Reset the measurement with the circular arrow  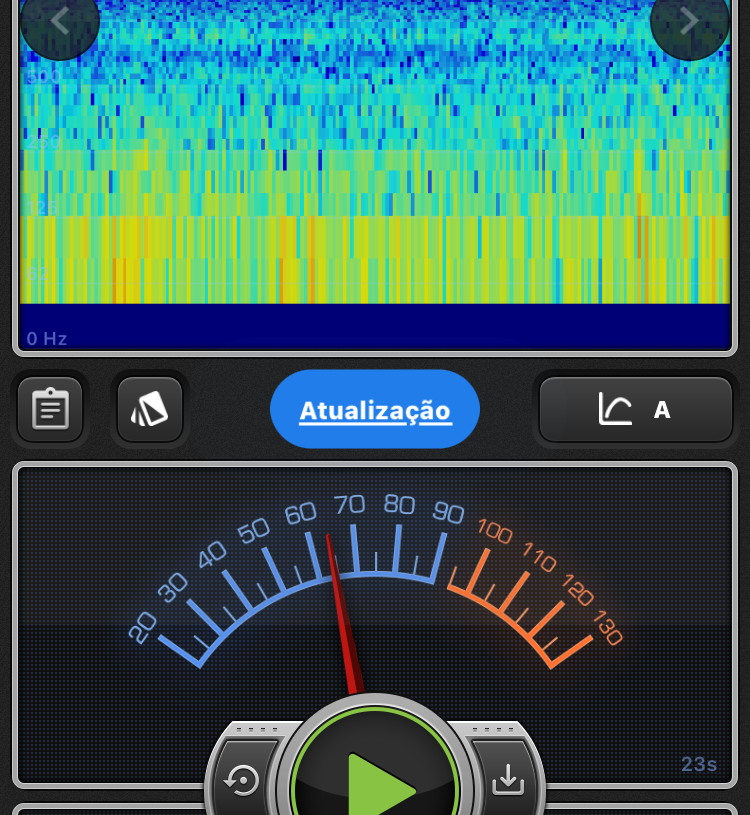point(243,779)
